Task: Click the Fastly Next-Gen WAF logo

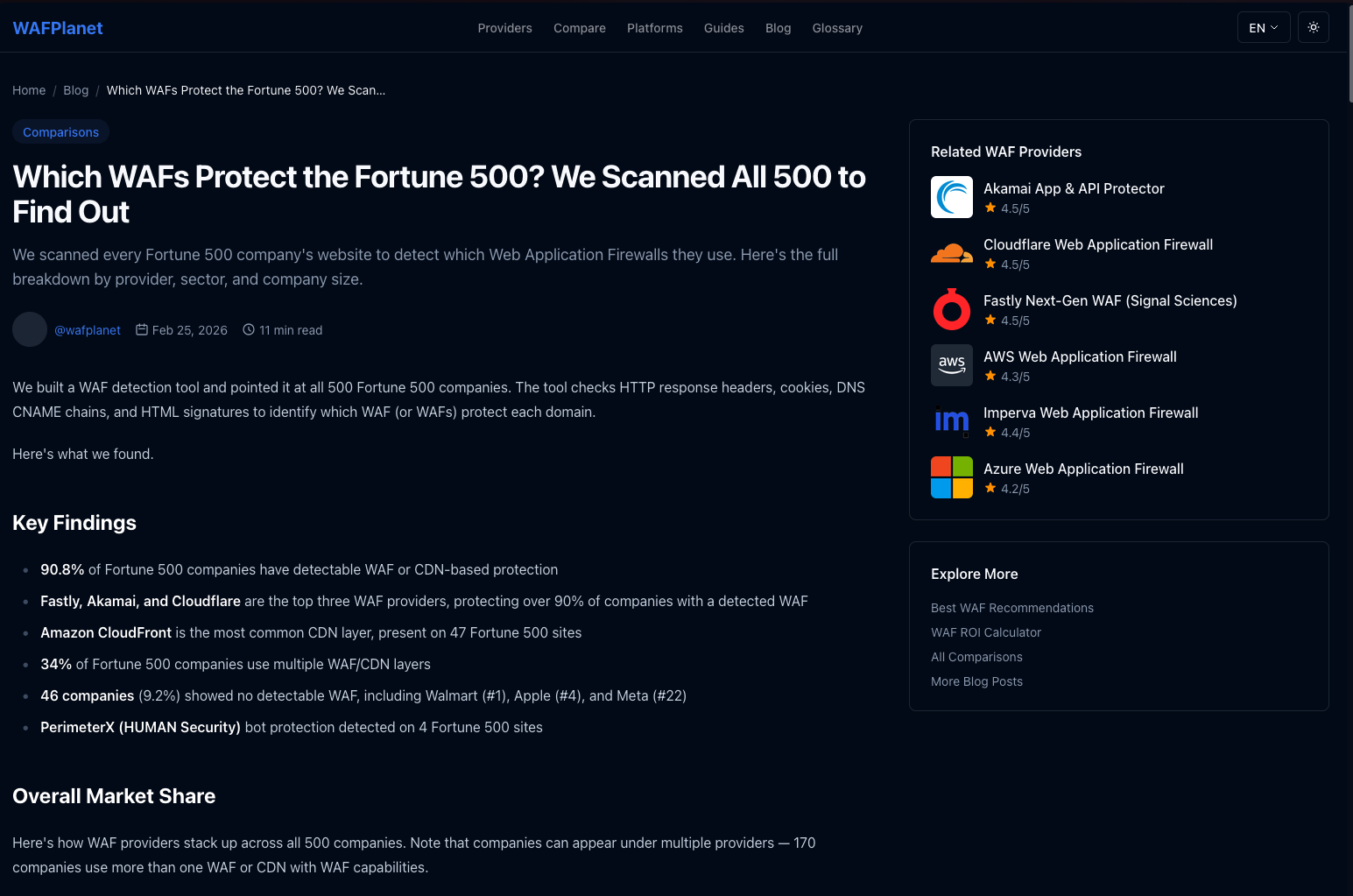Action: tap(952, 309)
